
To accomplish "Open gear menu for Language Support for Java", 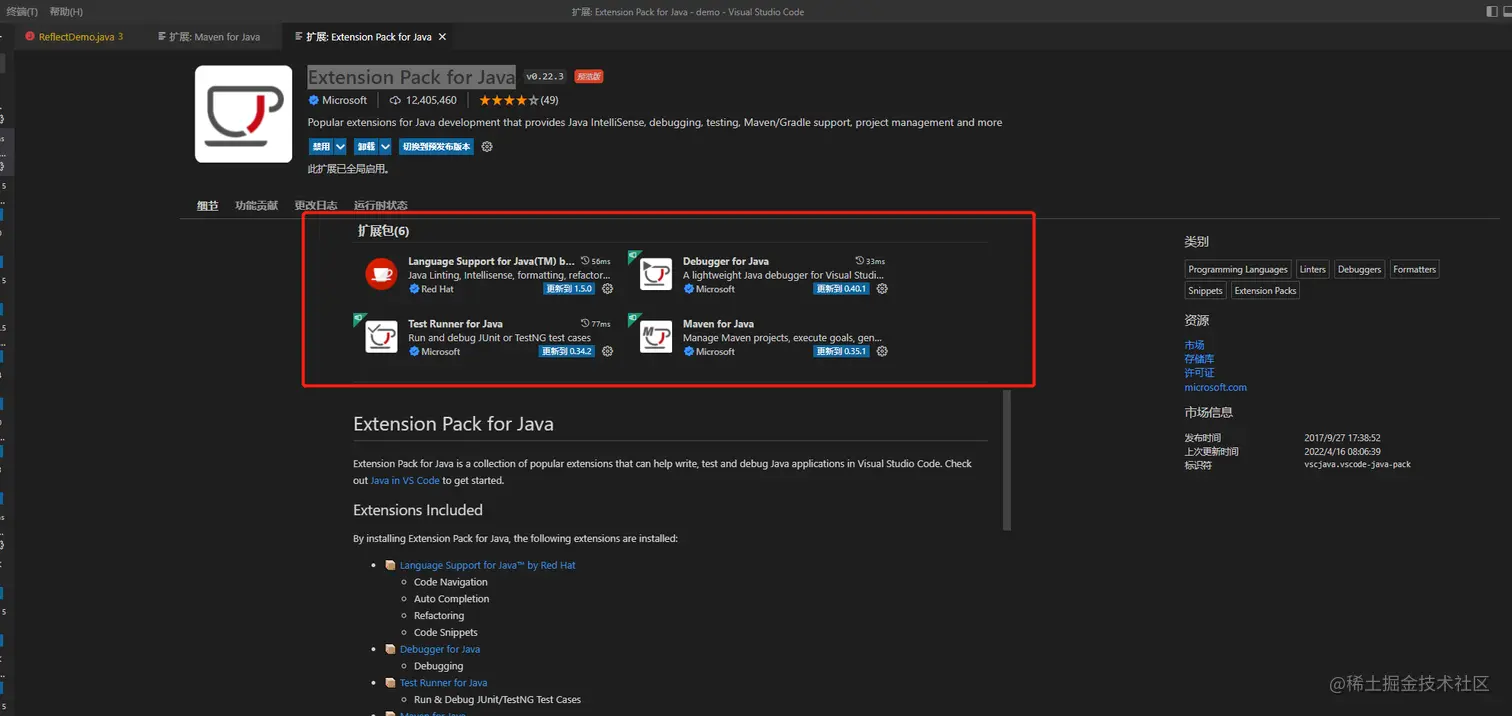I will tap(607, 289).
